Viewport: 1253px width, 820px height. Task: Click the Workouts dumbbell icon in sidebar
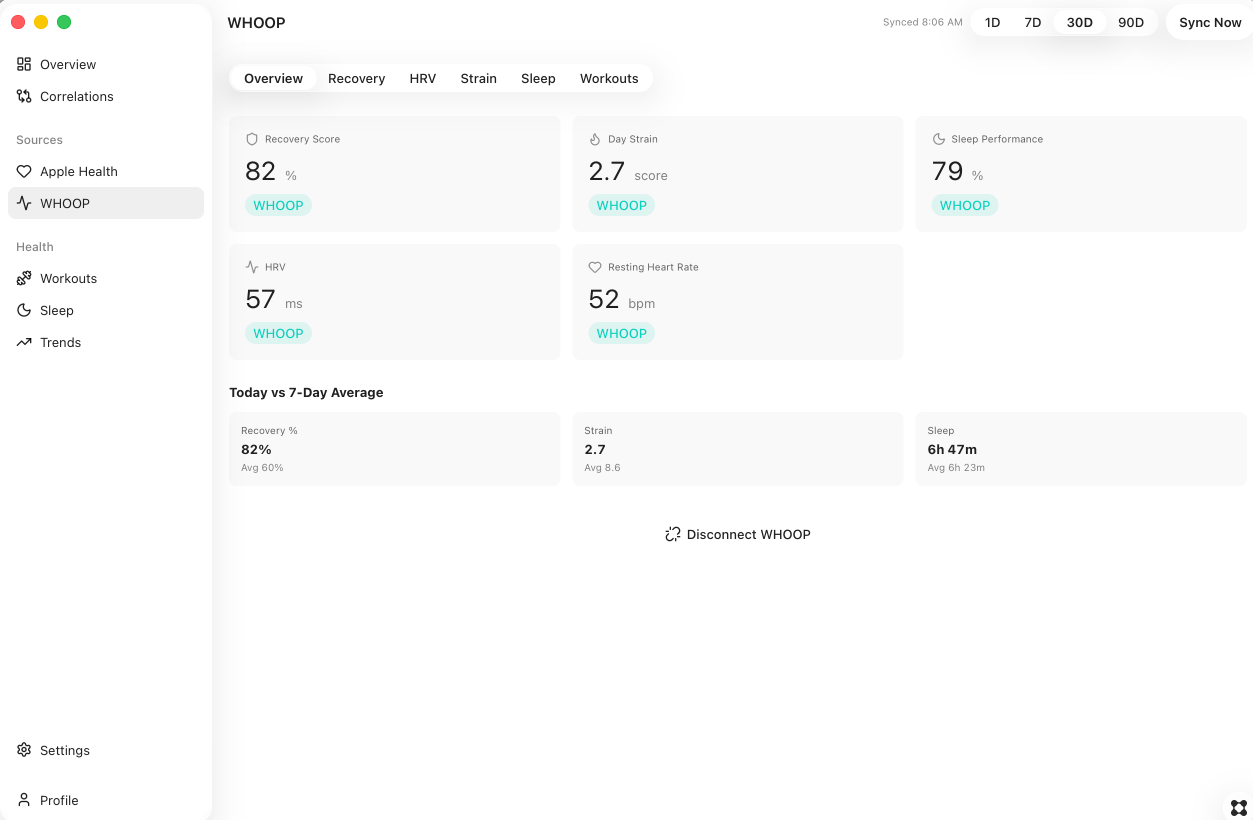point(24,278)
